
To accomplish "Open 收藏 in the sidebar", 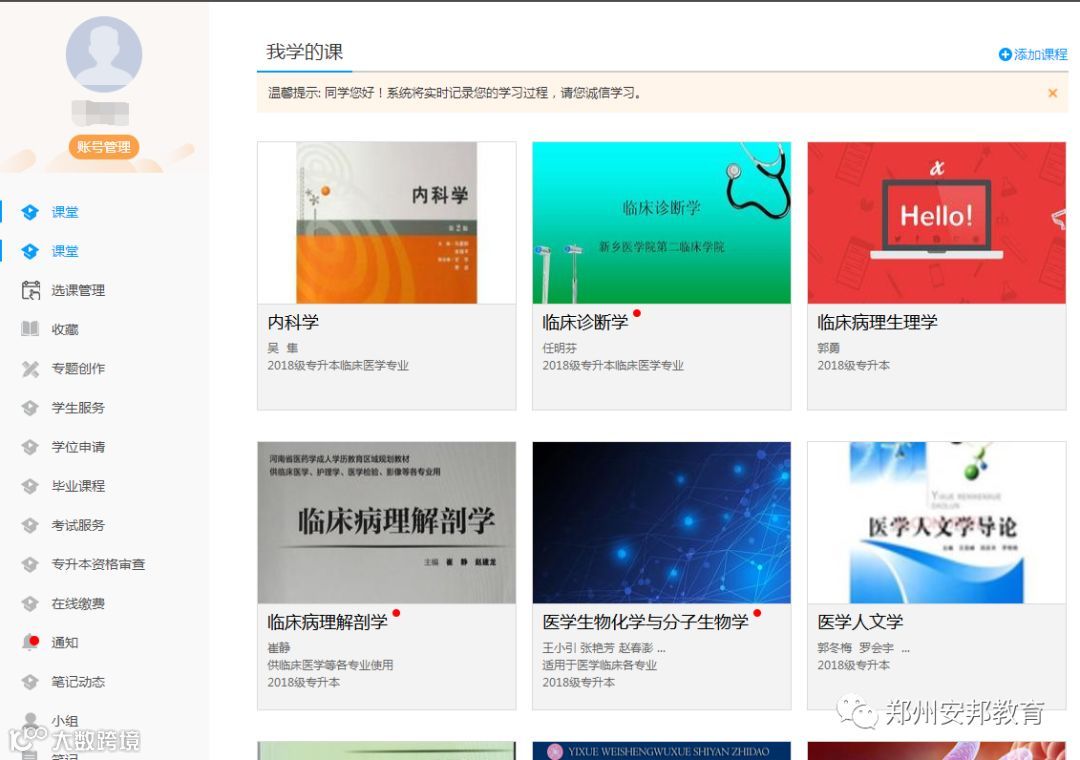I will click(x=65, y=330).
